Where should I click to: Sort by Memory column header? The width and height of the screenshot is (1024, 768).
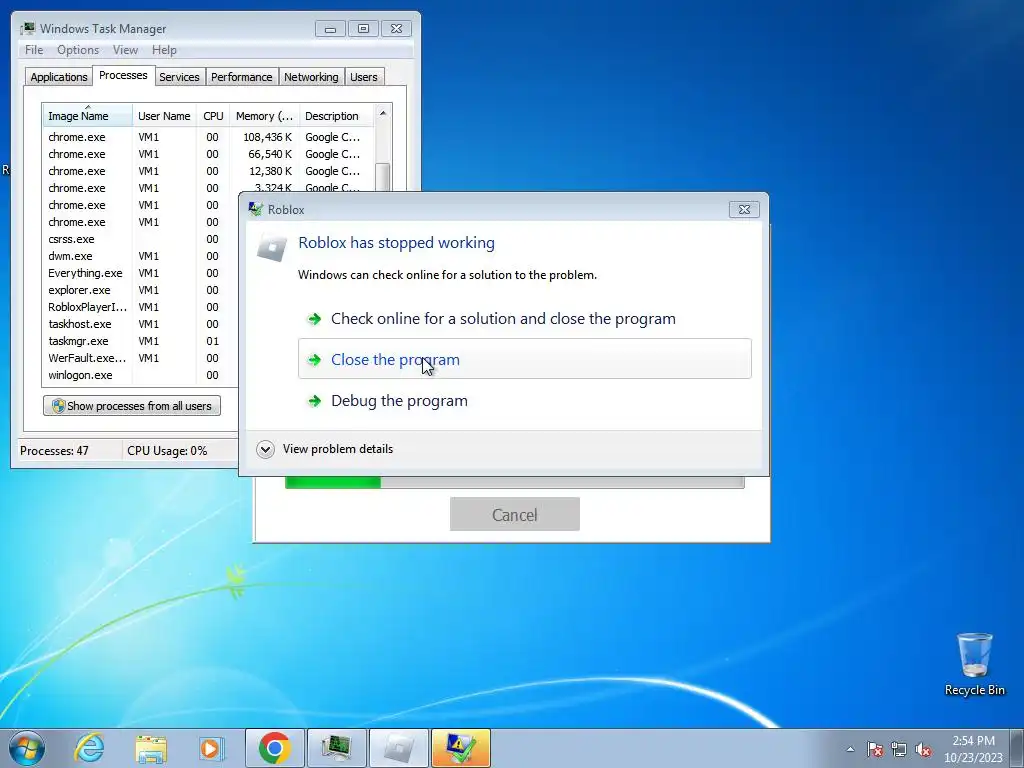point(264,116)
